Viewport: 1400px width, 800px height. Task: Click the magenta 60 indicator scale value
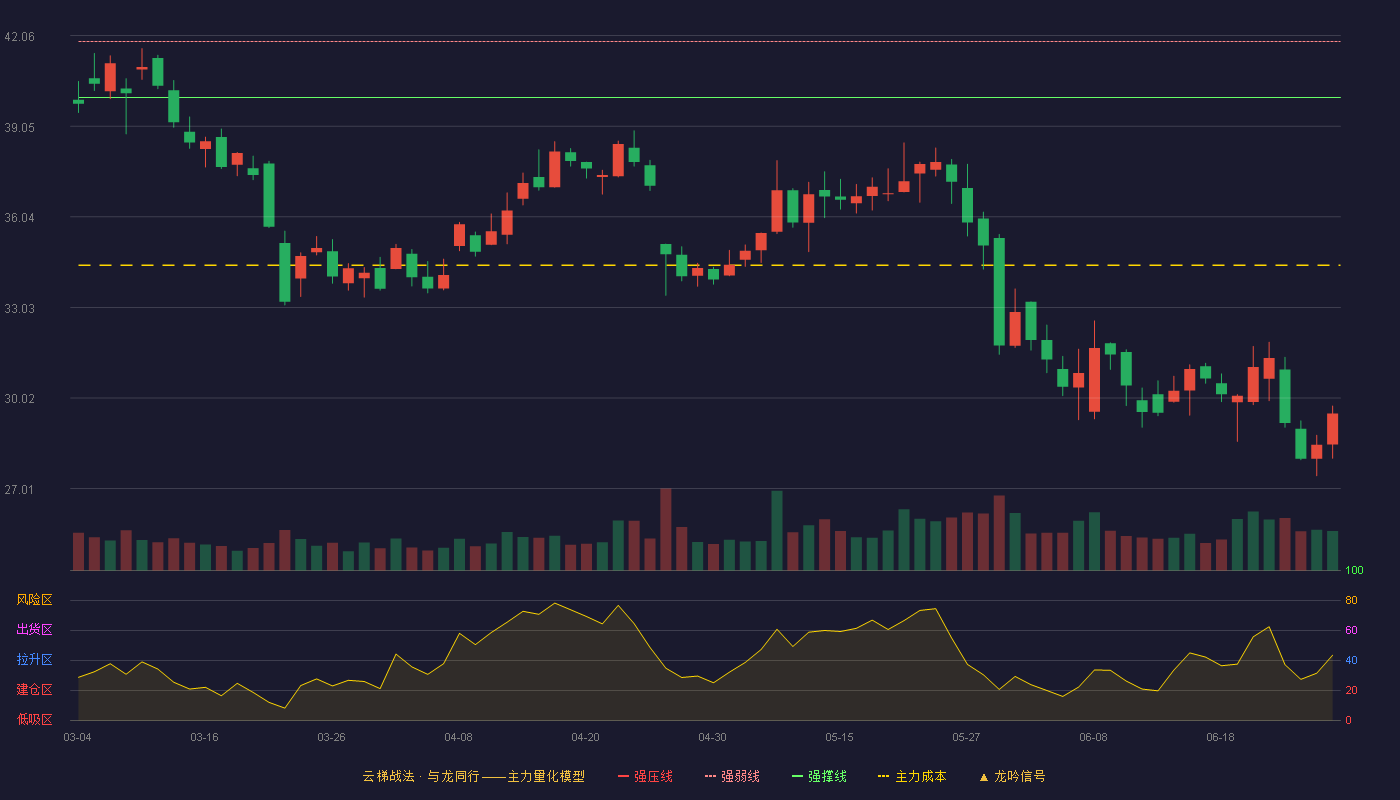1351,630
